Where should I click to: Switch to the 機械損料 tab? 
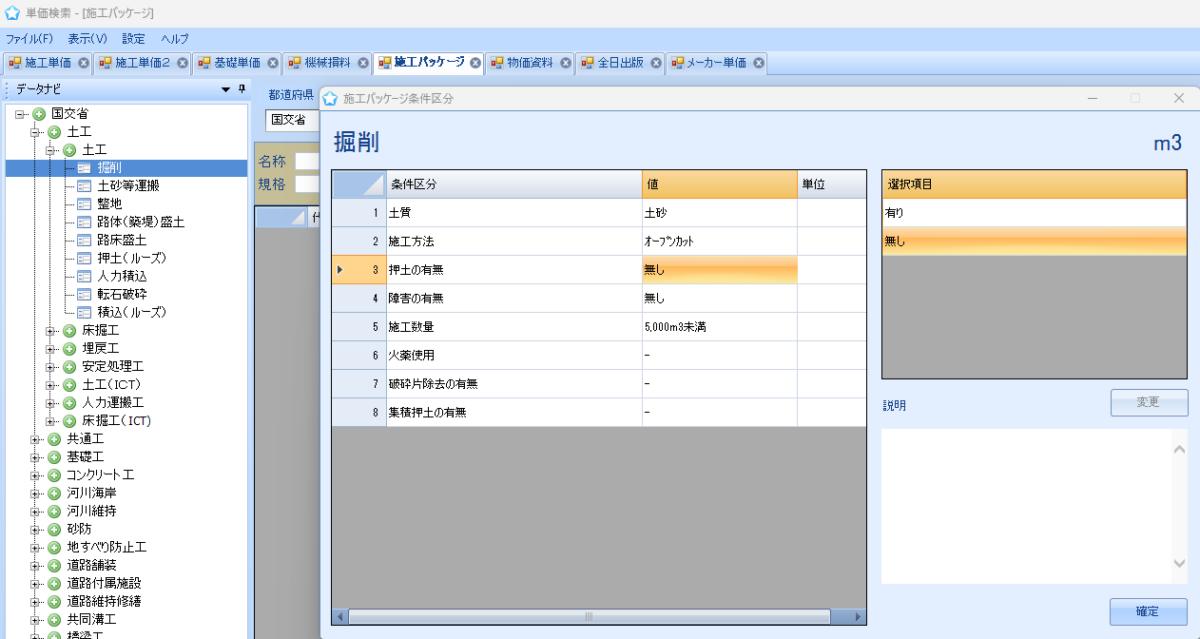point(327,63)
